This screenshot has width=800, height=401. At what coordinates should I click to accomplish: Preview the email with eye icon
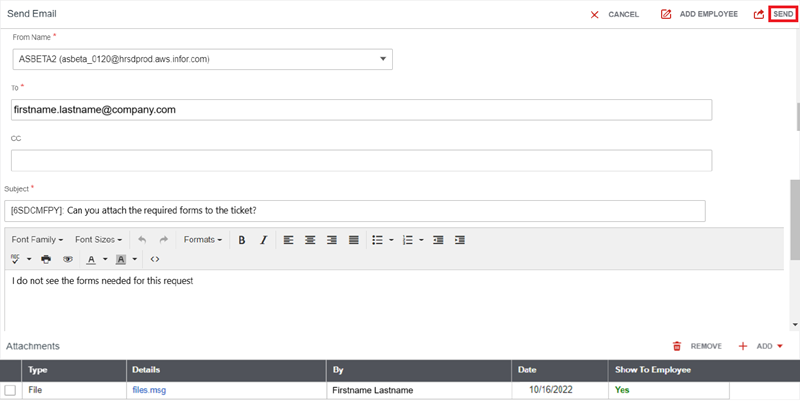pyautogui.click(x=68, y=259)
